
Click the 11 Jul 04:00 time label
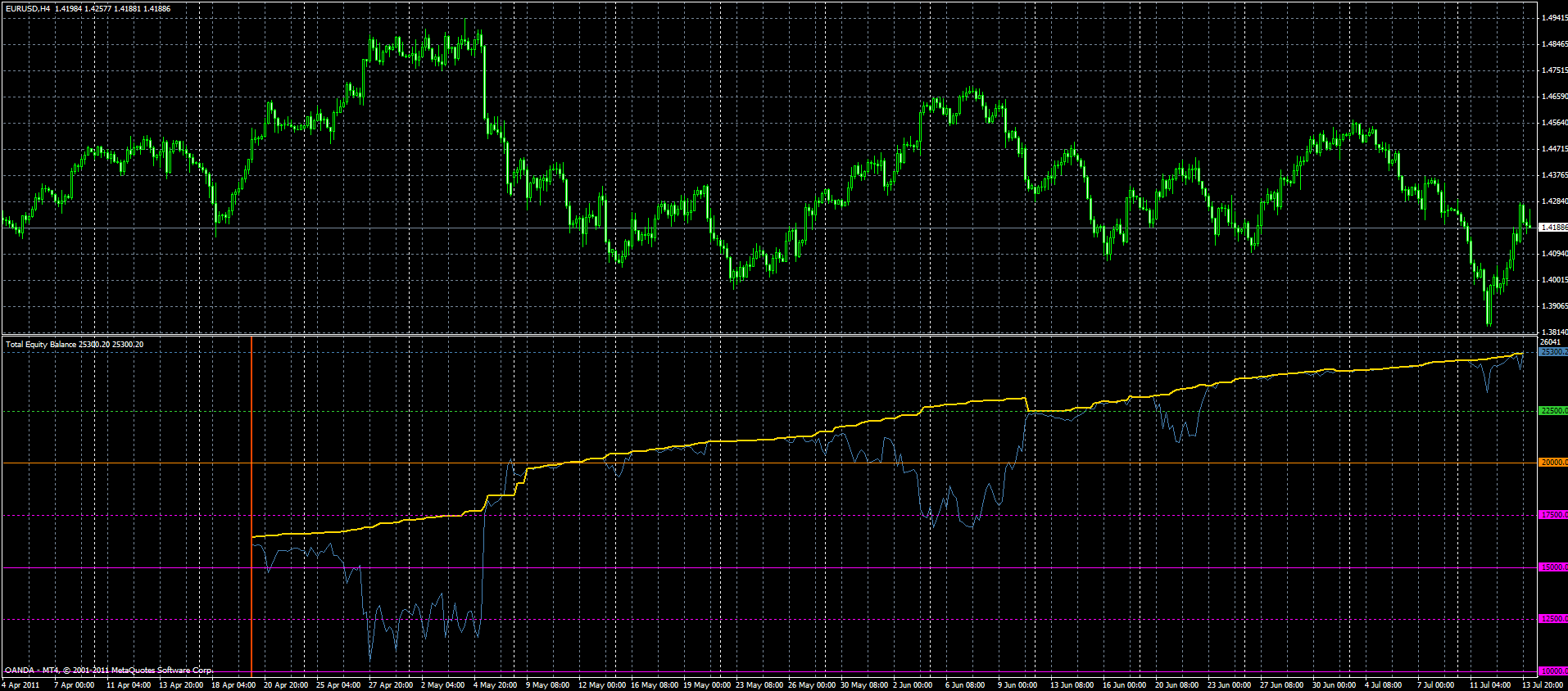(x=1490, y=685)
